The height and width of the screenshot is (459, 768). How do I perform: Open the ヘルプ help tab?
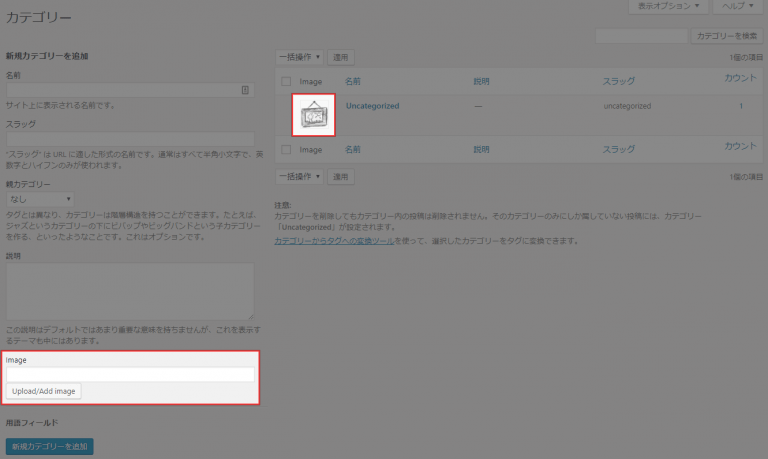(738, 7)
